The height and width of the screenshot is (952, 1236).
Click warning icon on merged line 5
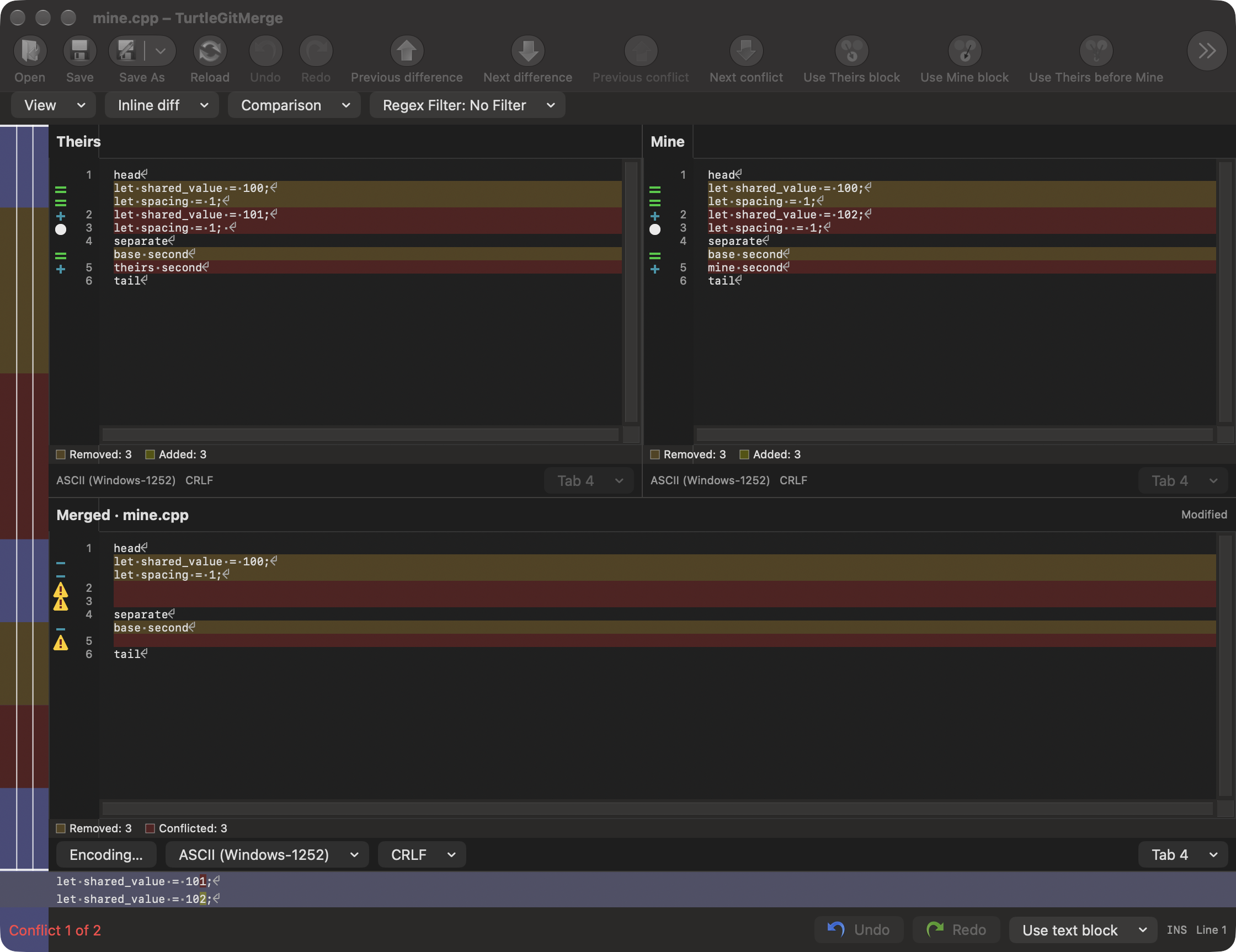pos(61,642)
